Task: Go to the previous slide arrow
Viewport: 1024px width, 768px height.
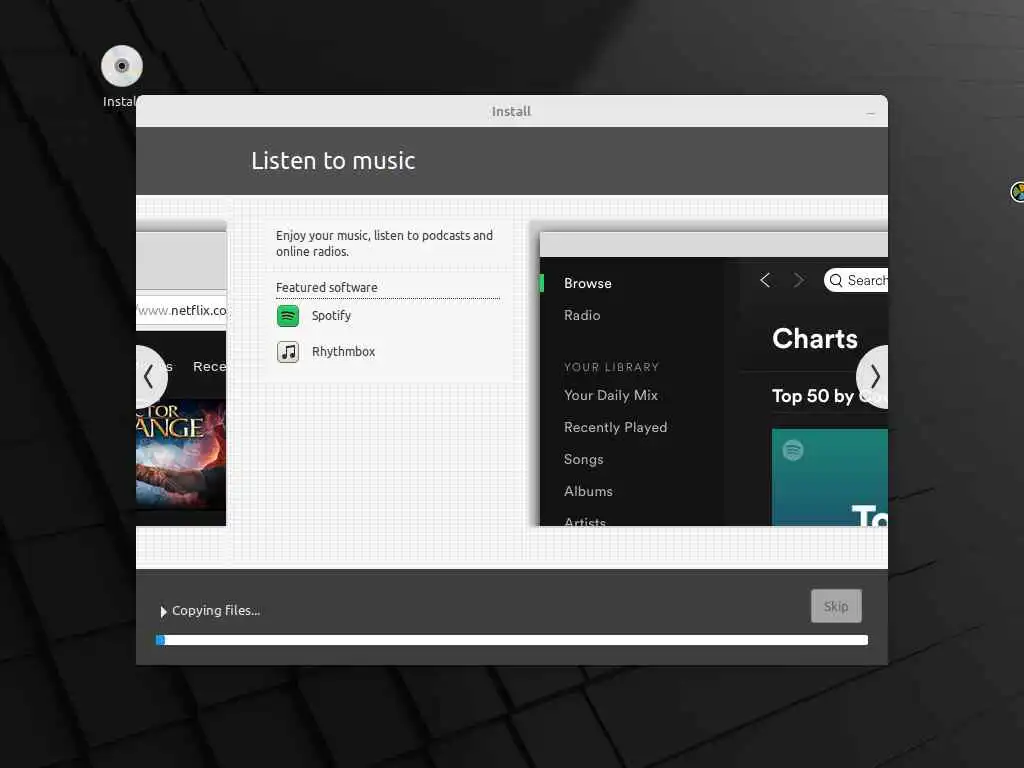Action: click(149, 377)
